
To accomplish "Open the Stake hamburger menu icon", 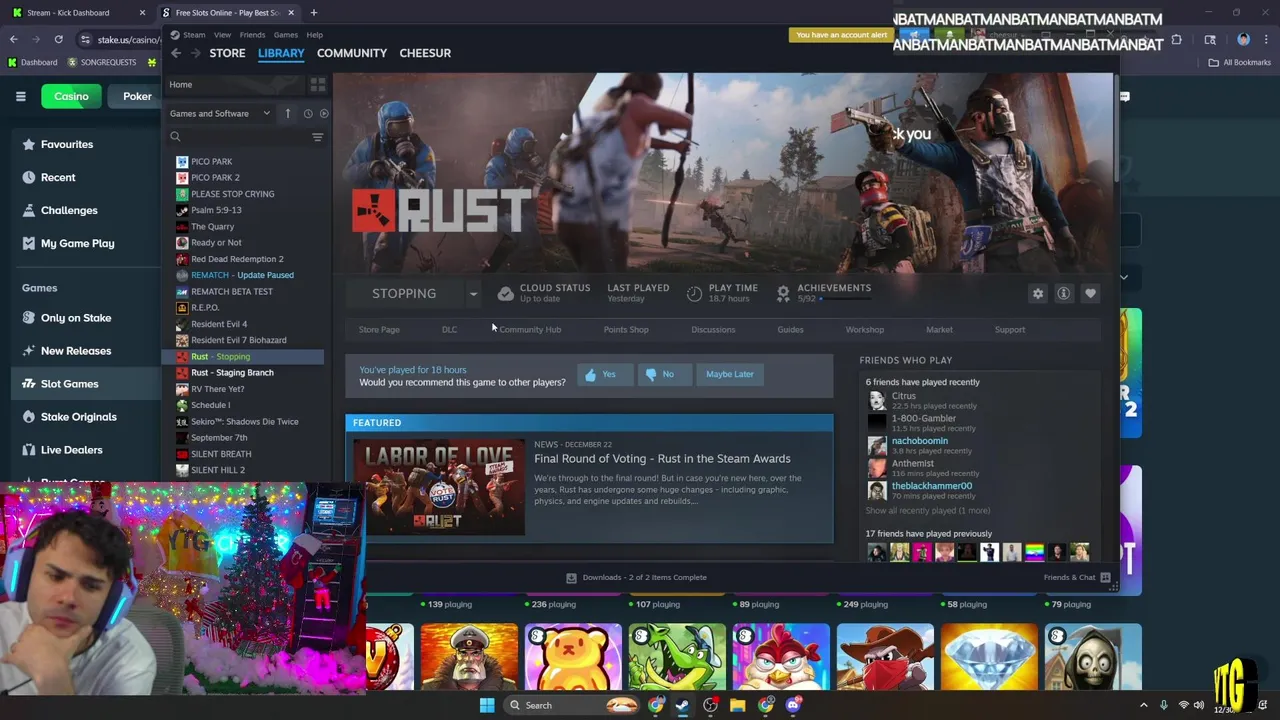I will click(x=20, y=96).
